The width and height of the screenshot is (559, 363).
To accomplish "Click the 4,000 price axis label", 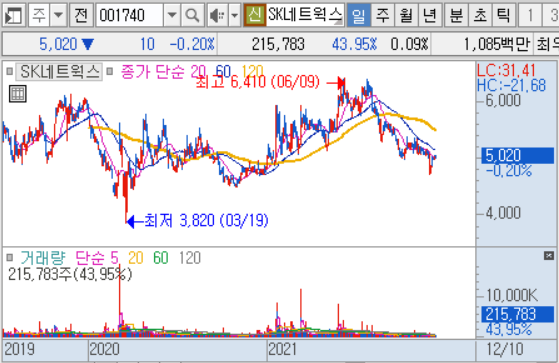I will (503, 213).
